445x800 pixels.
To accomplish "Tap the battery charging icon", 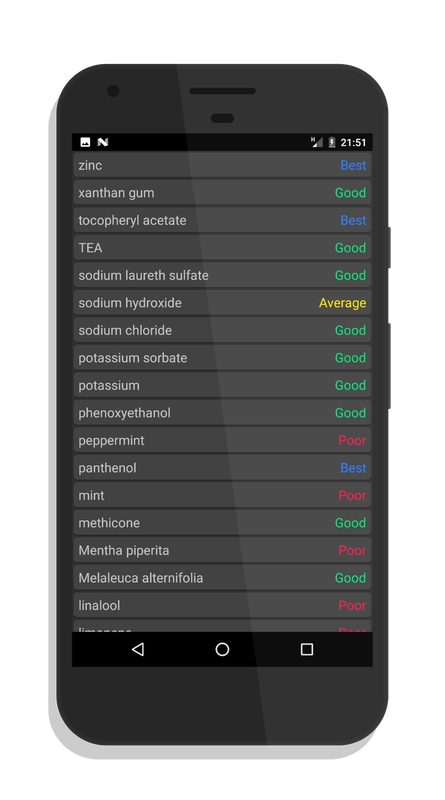I will pos(332,142).
